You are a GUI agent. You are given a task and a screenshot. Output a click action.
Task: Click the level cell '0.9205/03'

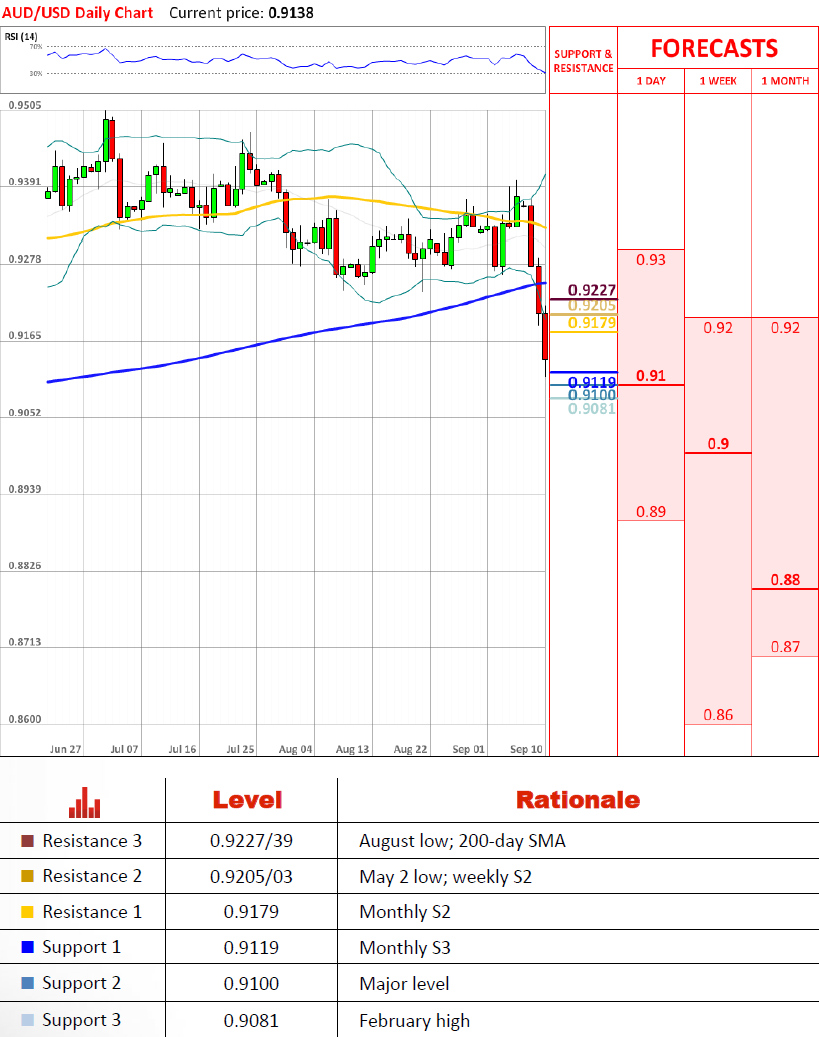point(251,877)
